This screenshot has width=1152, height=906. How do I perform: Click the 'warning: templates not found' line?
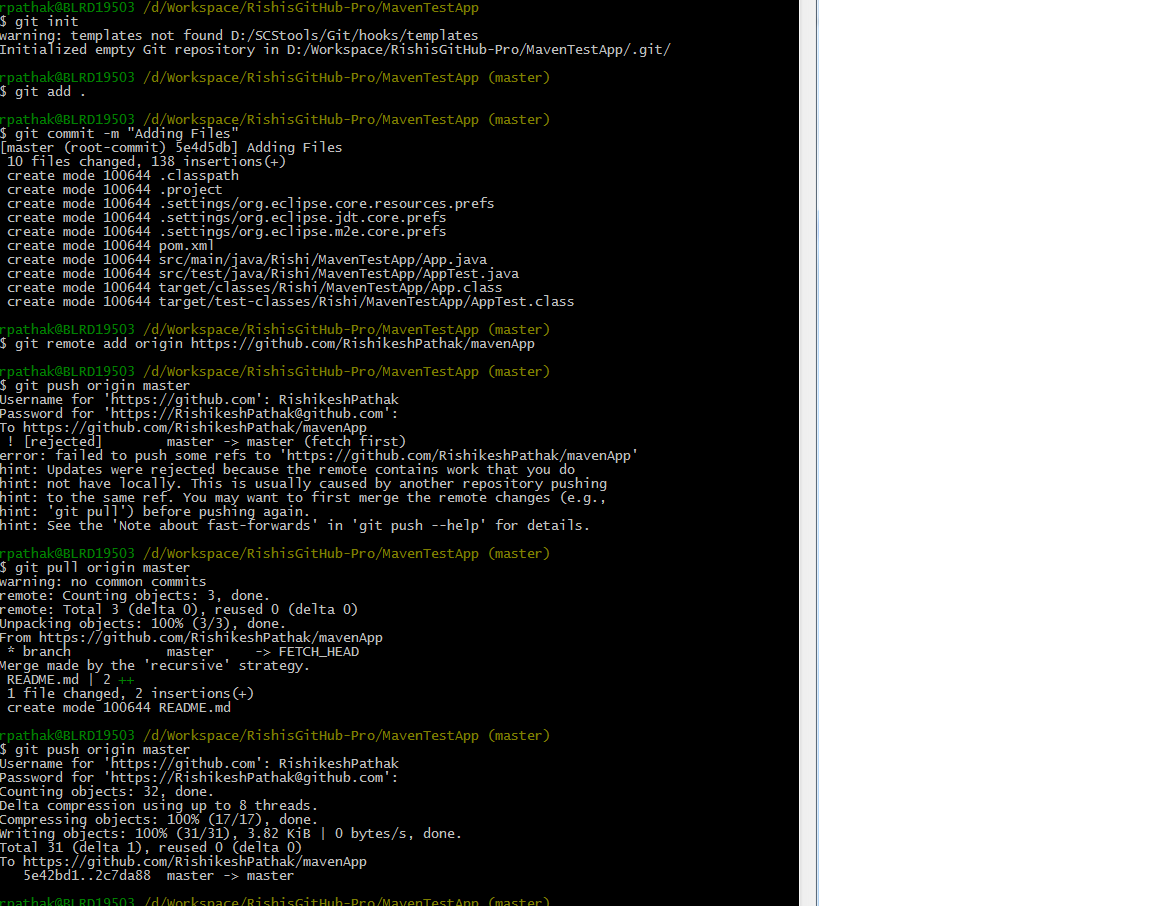click(x=239, y=35)
